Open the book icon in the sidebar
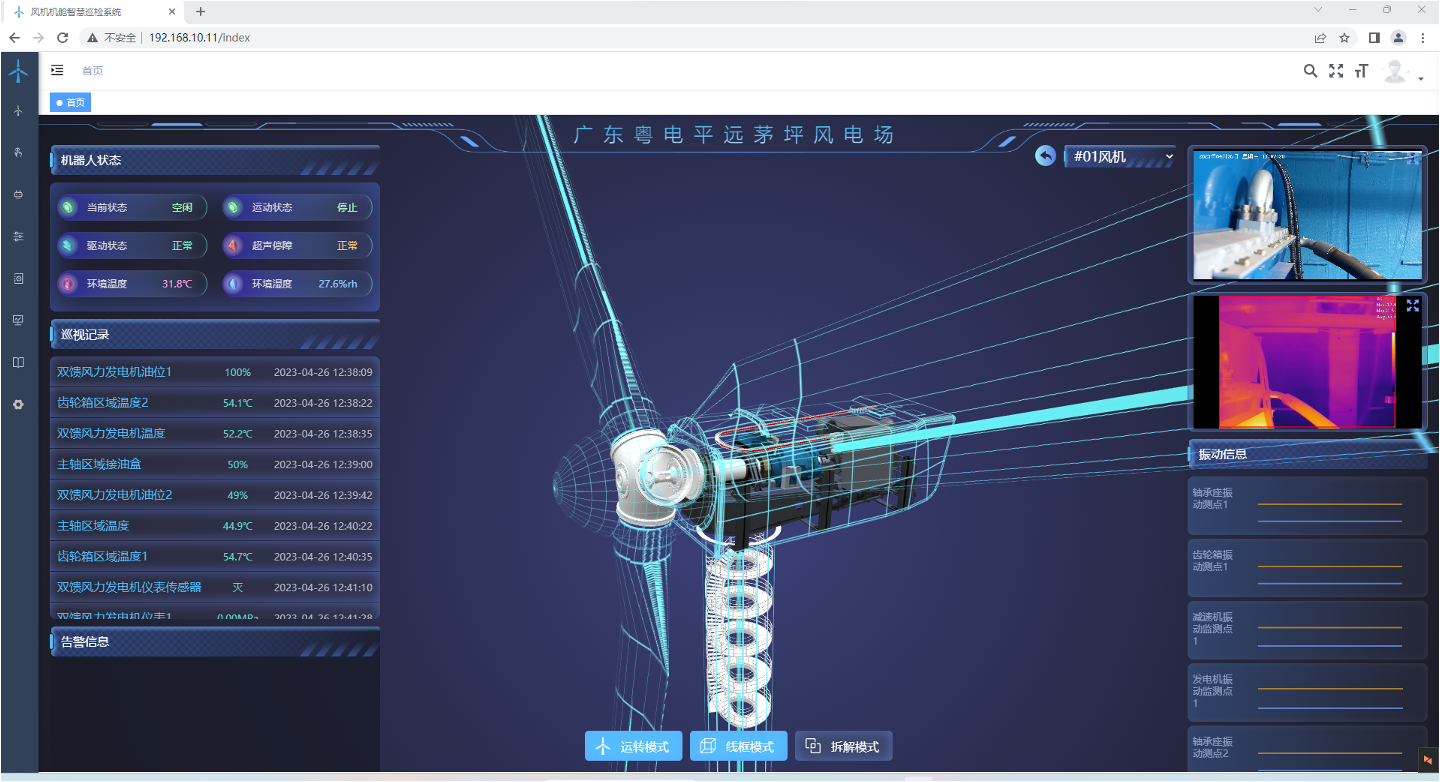 18,363
